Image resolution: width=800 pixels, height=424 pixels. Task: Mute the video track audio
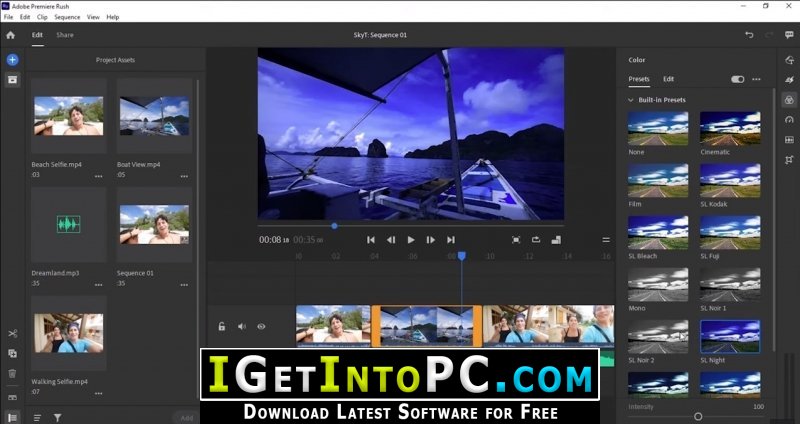pyautogui.click(x=242, y=327)
